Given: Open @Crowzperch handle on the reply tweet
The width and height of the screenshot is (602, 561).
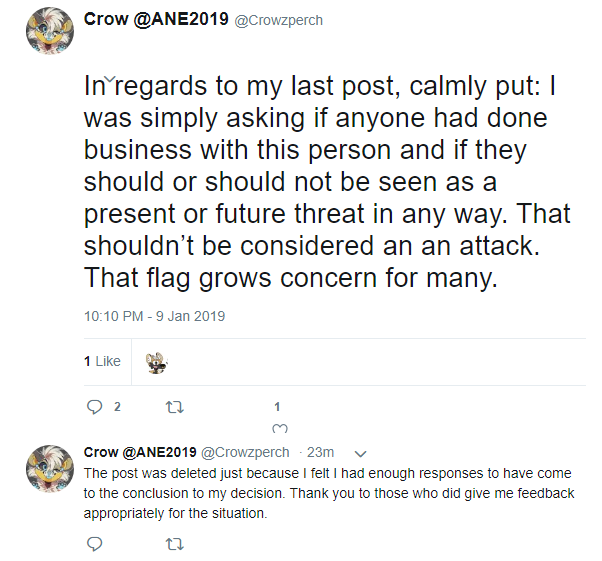Looking at the screenshot, I should 246,452.
